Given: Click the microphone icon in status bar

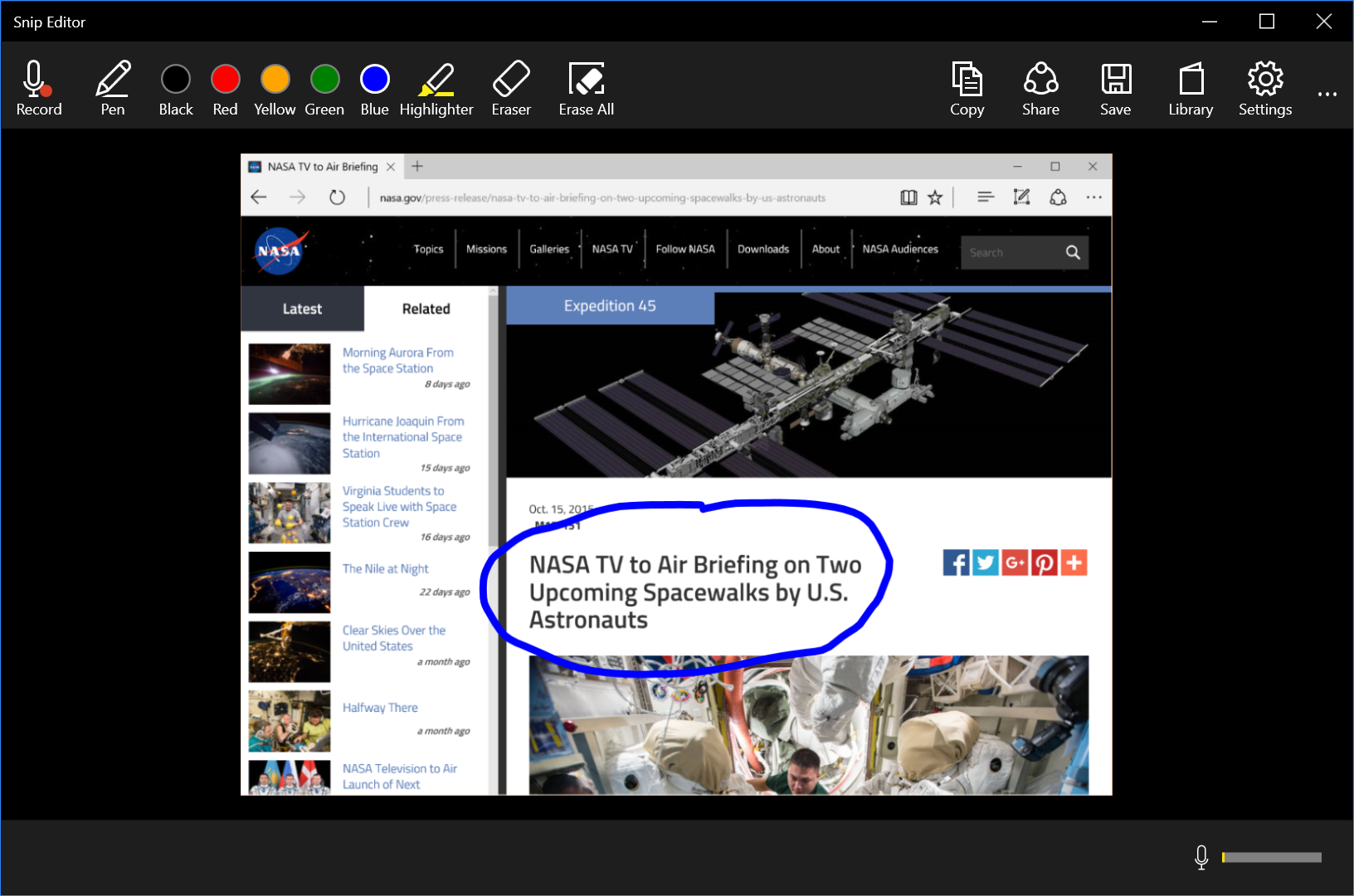Looking at the screenshot, I should pyautogui.click(x=1201, y=857).
